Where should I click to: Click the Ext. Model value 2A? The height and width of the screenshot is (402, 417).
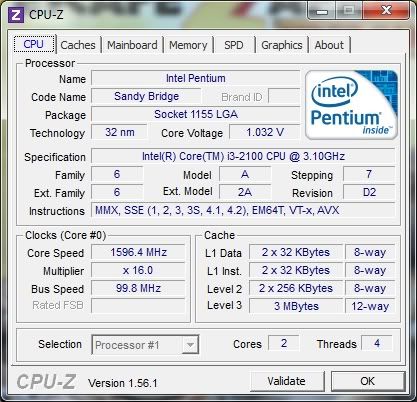[245, 192]
